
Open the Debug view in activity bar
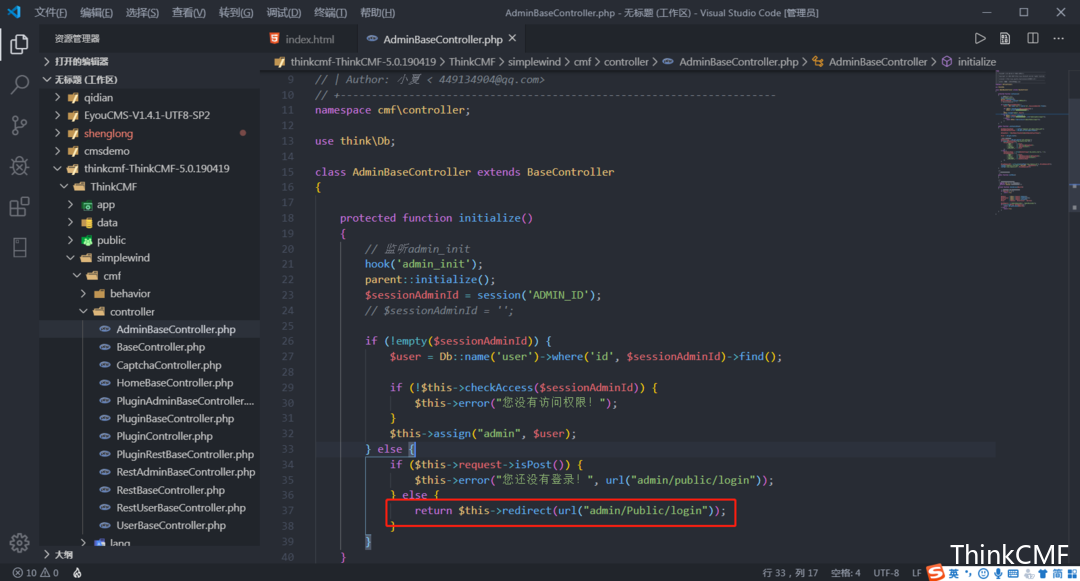point(19,165)
